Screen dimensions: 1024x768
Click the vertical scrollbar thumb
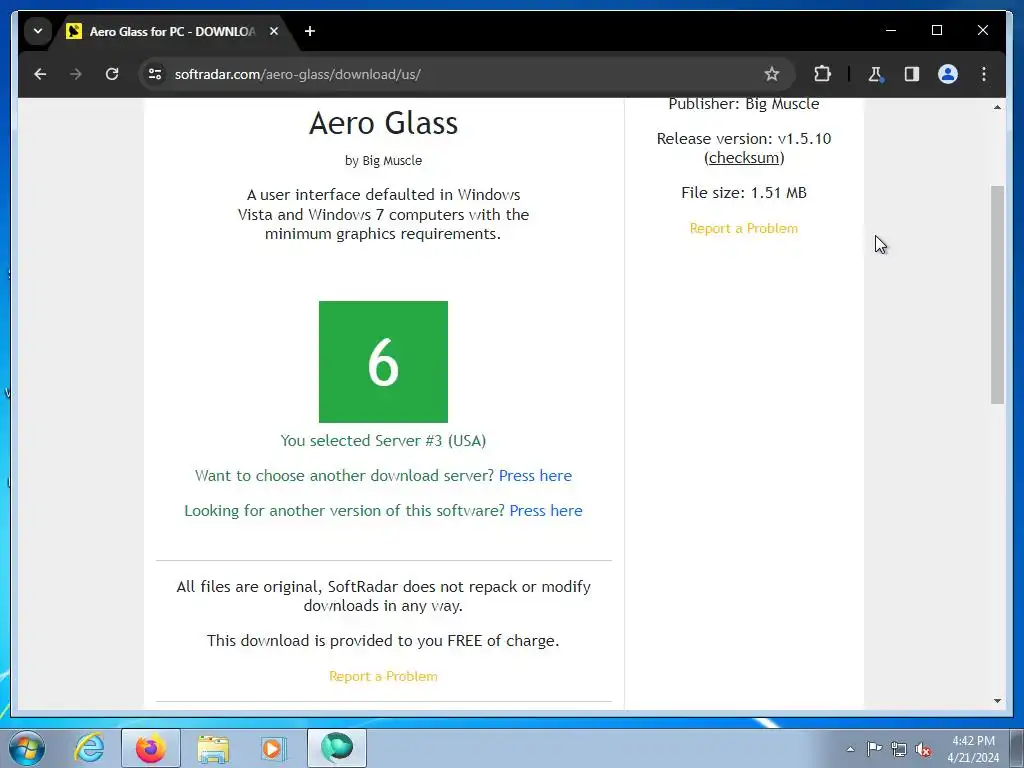[997, 295]
